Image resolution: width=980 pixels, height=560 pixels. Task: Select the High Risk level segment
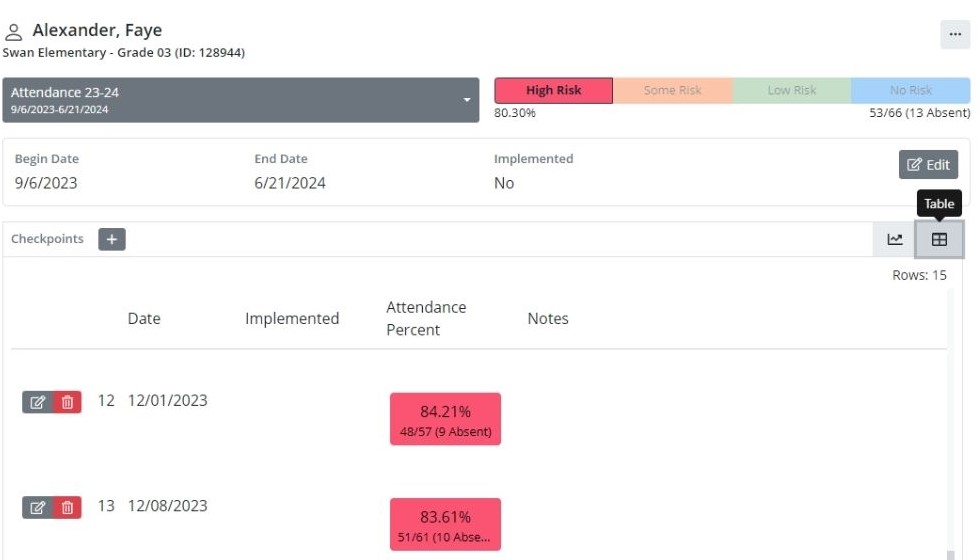[x=553, y=90]
